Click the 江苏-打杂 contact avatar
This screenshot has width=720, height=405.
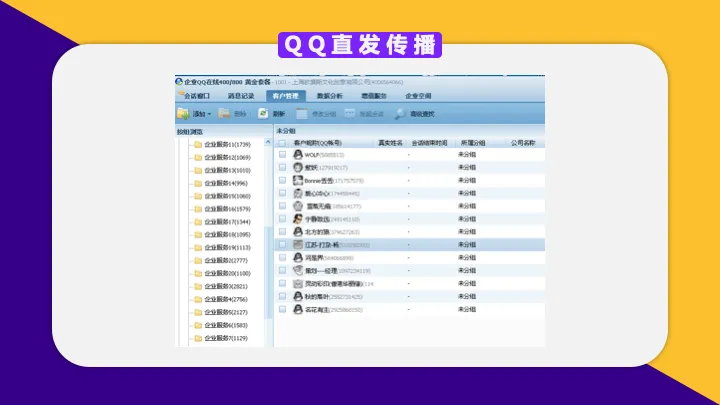click(x=298, y=245)
